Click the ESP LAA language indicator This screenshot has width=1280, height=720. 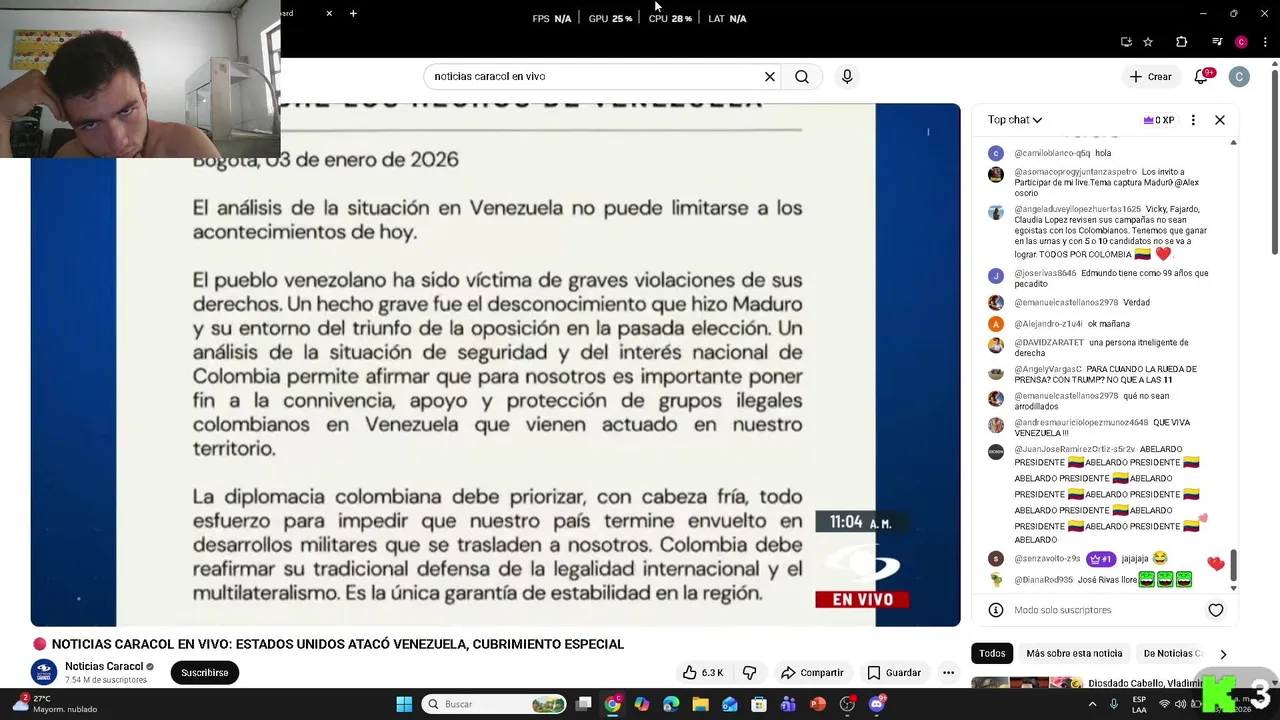(x=1139, y=704)
